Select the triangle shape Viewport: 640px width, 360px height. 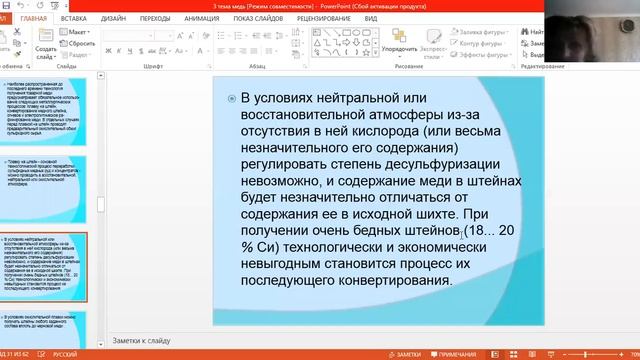point(317,42)
